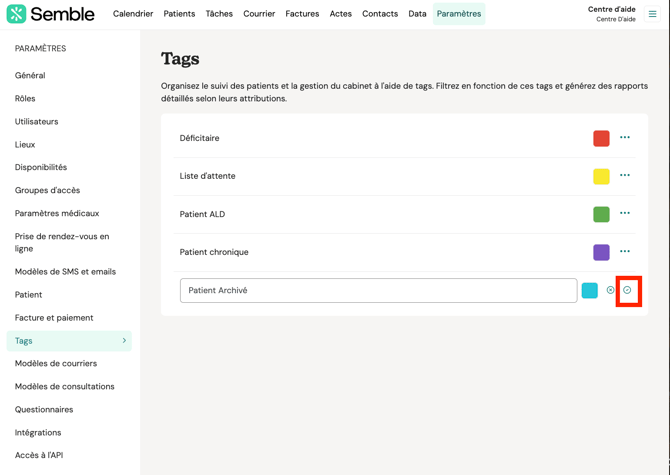
Task: Expand the Tags chevron in the sidebar
Action: [x=124, y=341]
